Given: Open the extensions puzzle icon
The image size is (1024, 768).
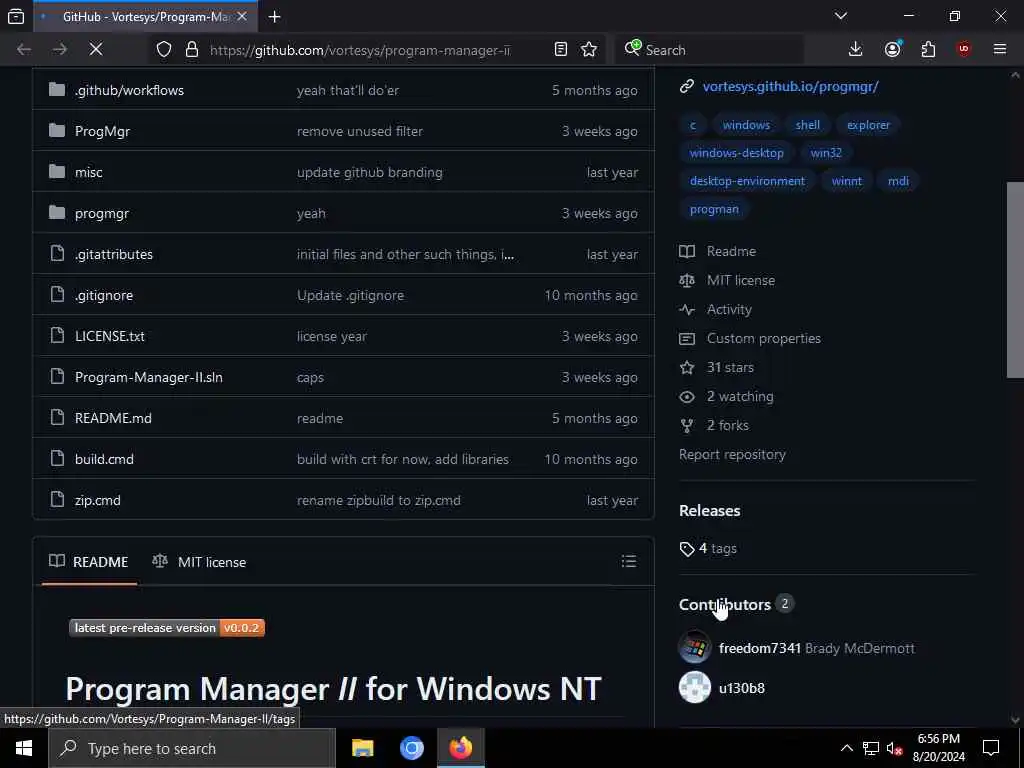Looking at the screenshot, I should pyautogui.click(x=928, y=49).
